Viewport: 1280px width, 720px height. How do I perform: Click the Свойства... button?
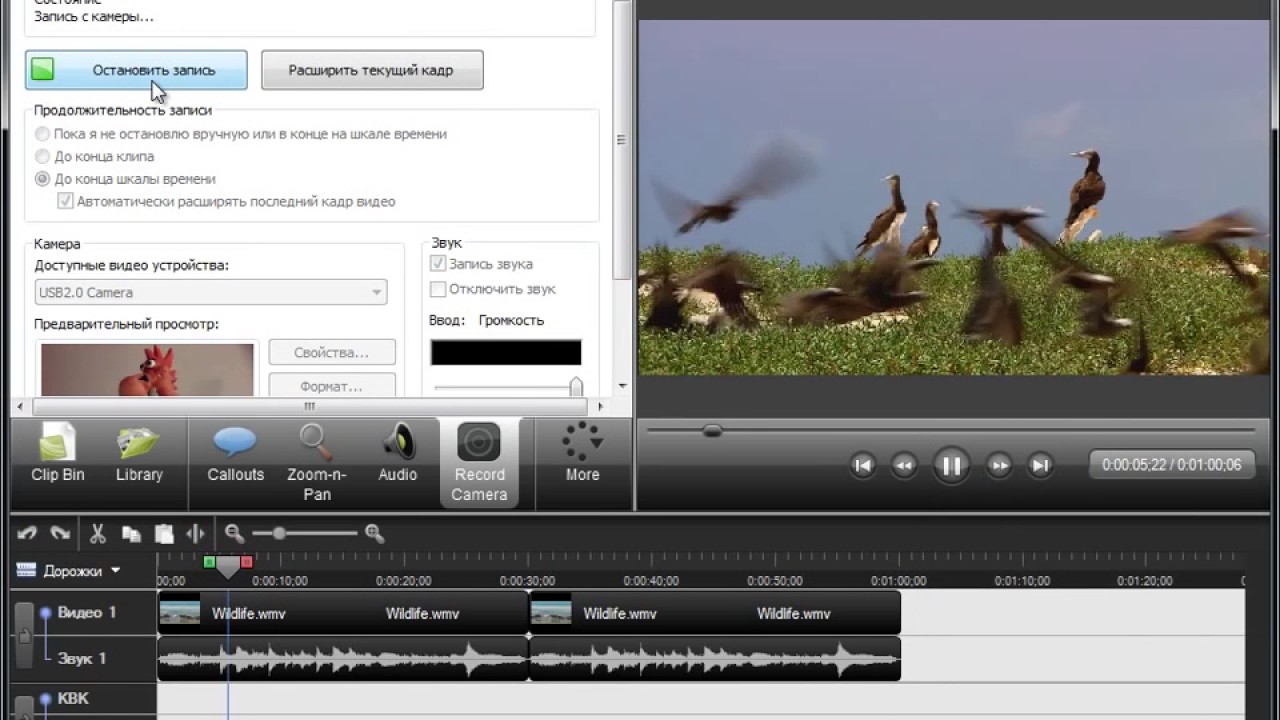click(332, 352)
